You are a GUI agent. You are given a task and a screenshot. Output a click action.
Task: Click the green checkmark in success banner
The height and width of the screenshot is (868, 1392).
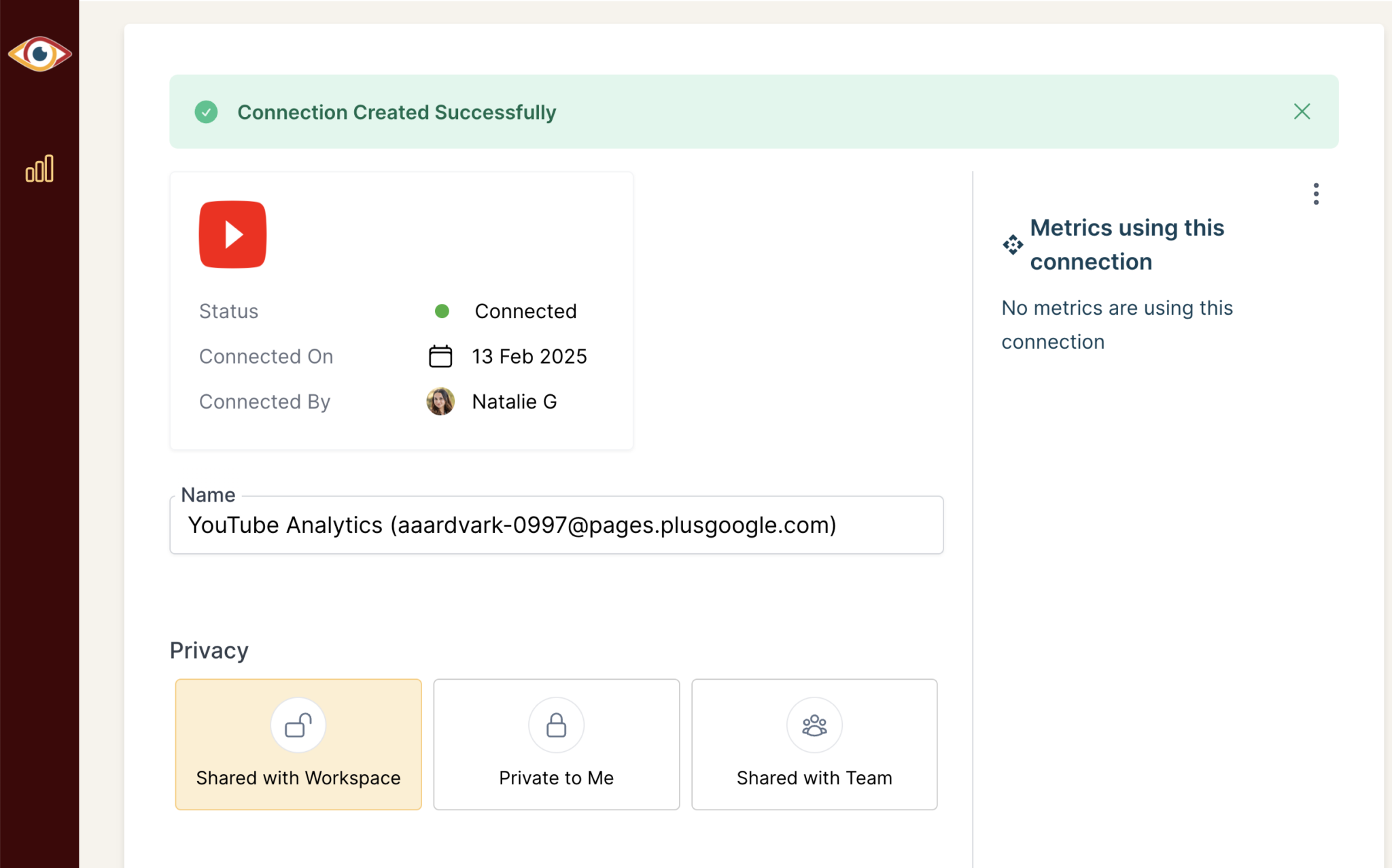coord(206,111)
